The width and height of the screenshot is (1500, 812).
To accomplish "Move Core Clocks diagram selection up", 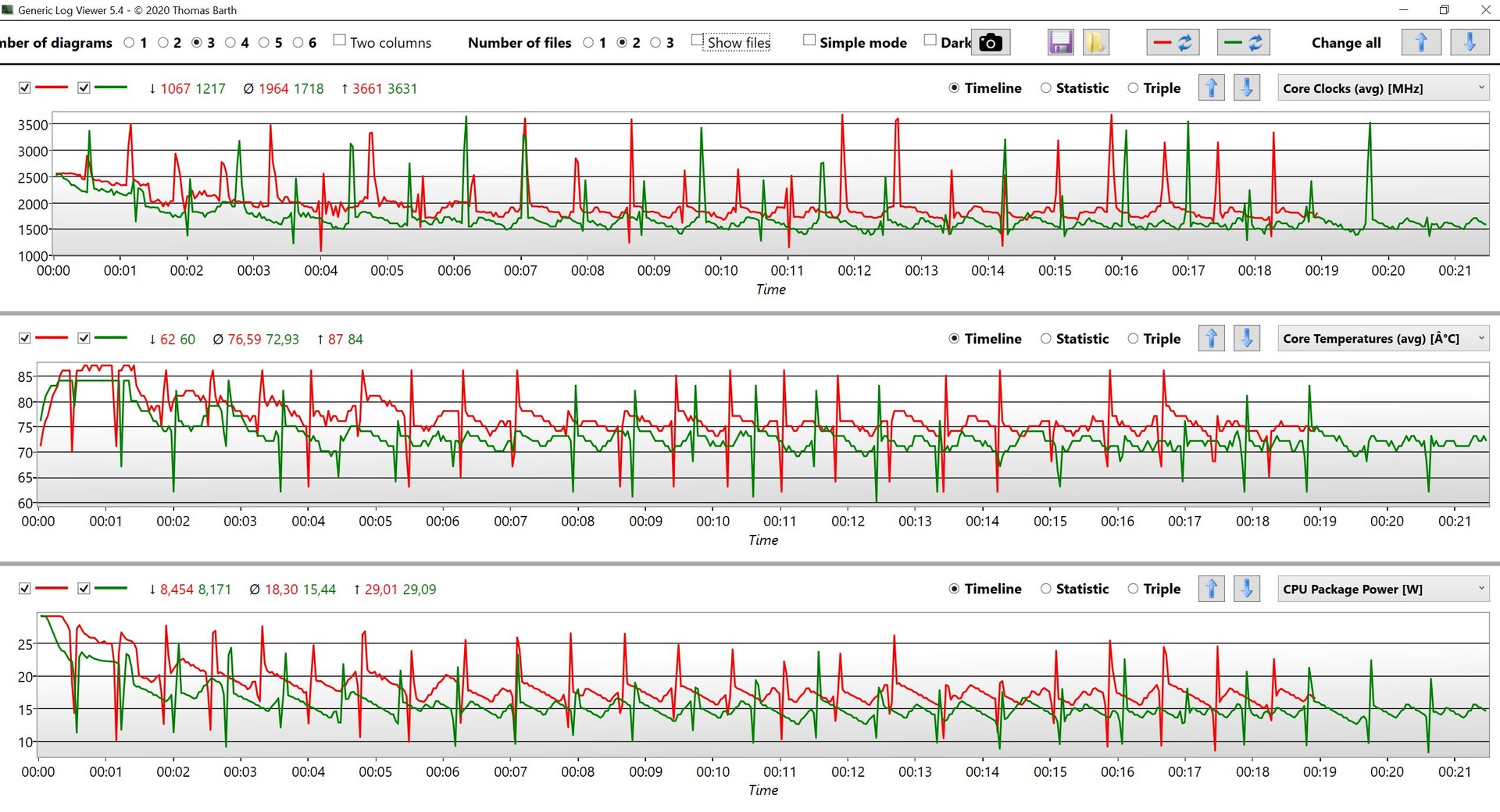I will [x=1211, y=87].
